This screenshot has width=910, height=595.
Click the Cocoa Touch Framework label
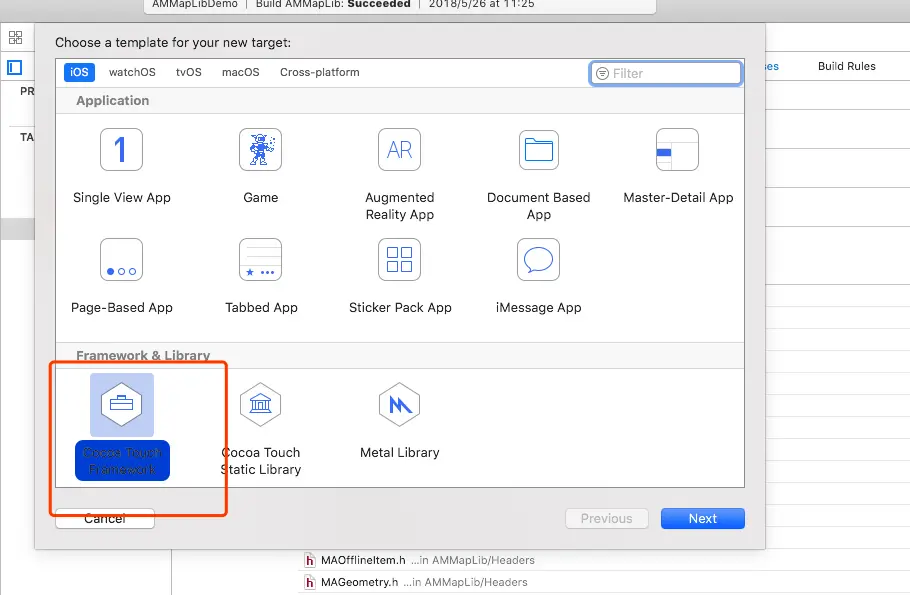point(122,460)
